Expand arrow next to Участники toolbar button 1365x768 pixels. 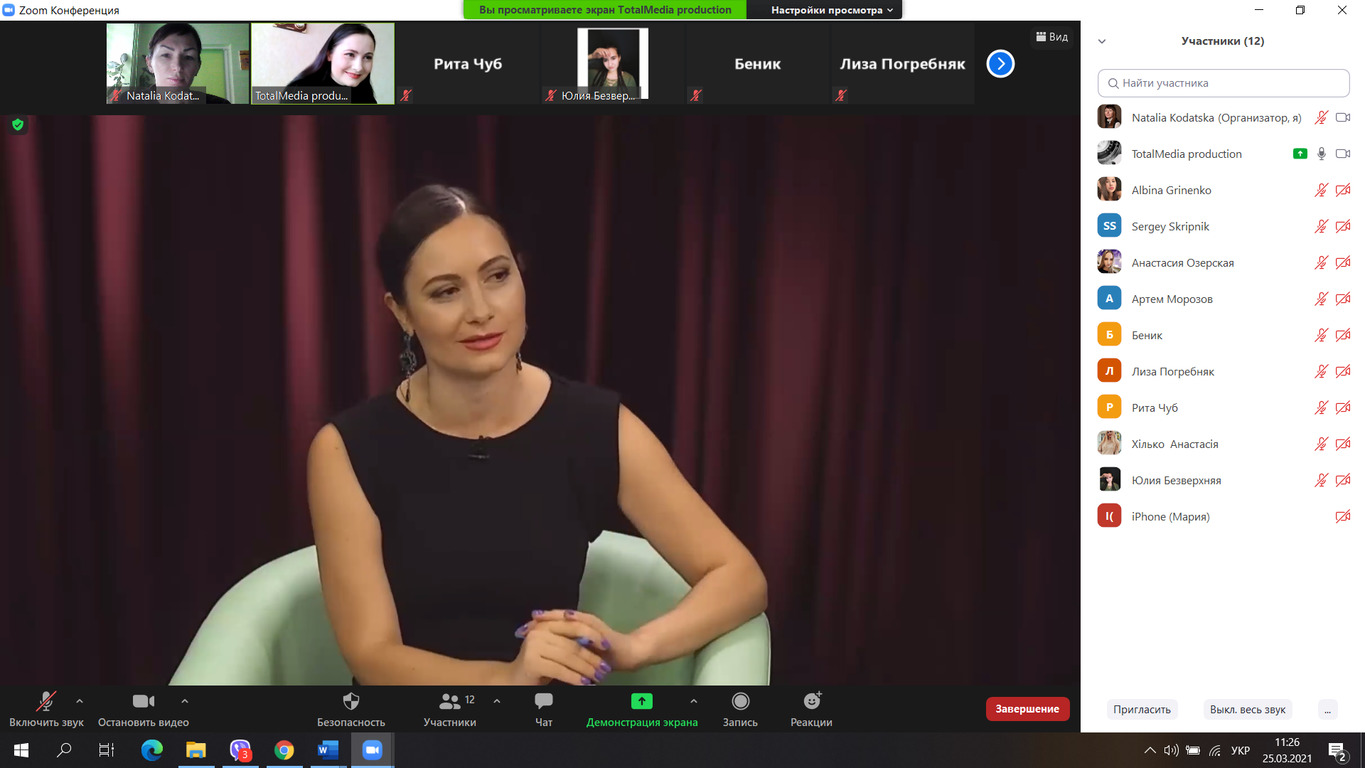click(x=497, y=701)
